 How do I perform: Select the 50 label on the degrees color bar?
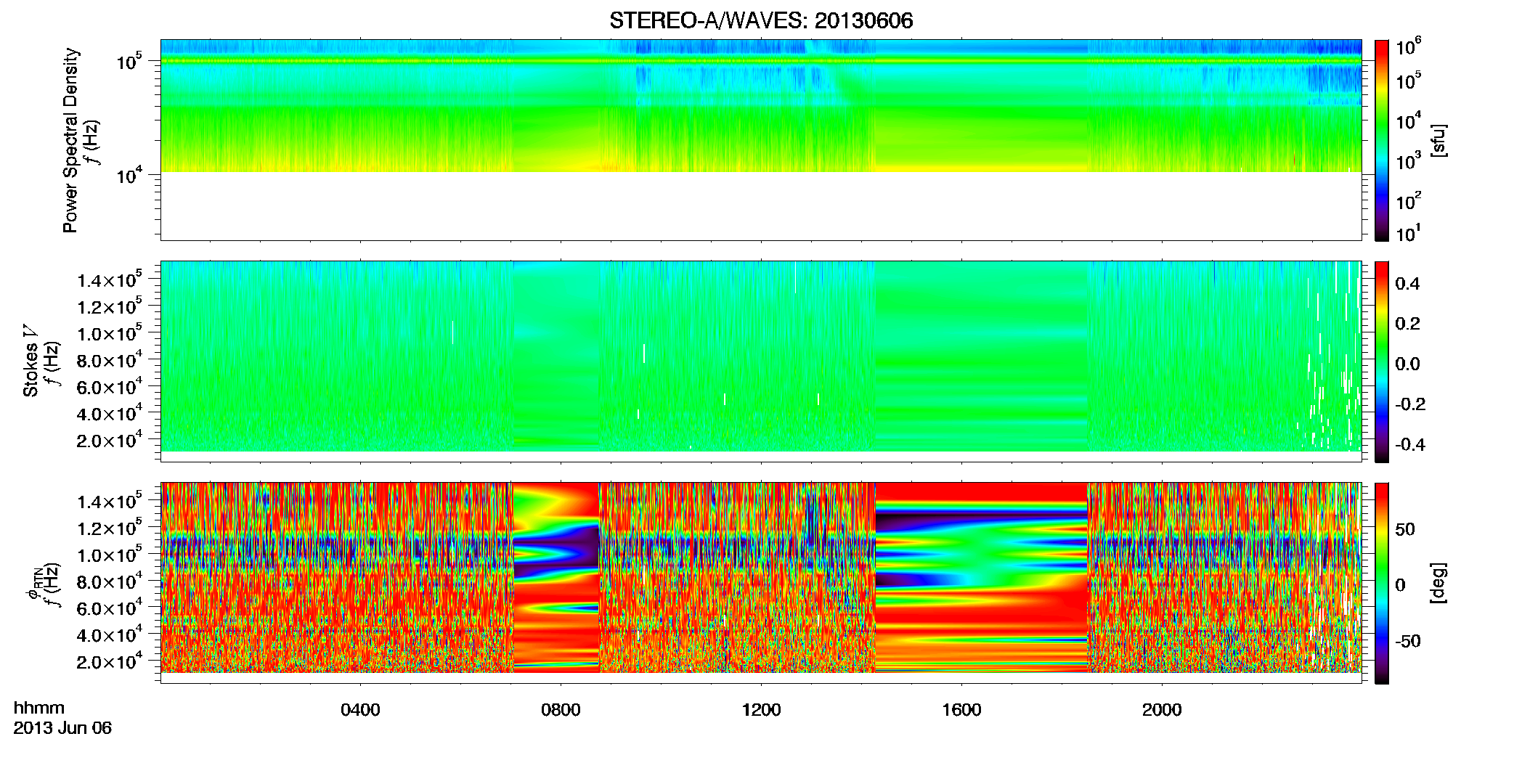point(1405,529)
